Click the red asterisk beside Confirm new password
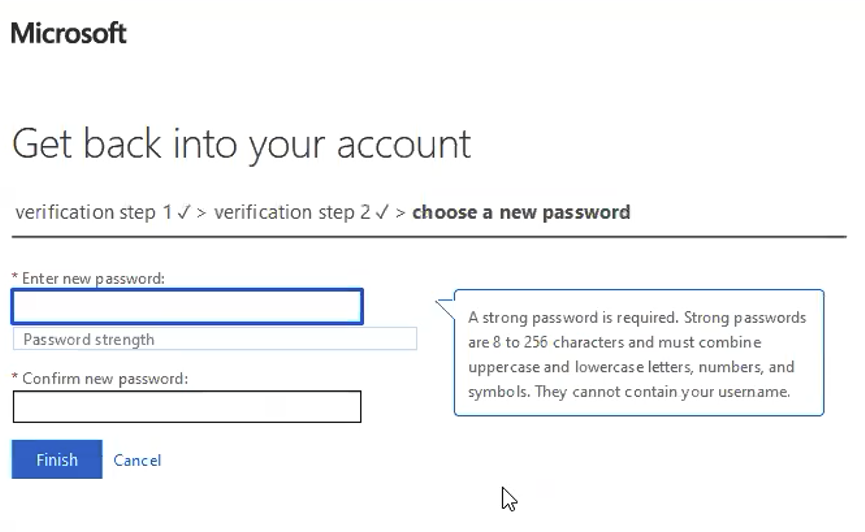Viewport: 865px width, 532px height. (x=15, y=377)
